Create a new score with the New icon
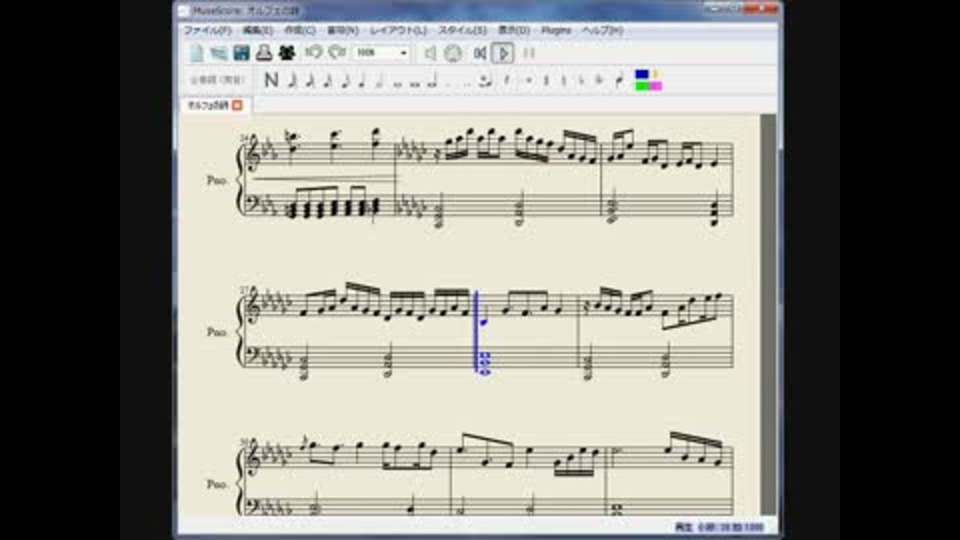Screen dimensions: 960x540 [197, 53]
